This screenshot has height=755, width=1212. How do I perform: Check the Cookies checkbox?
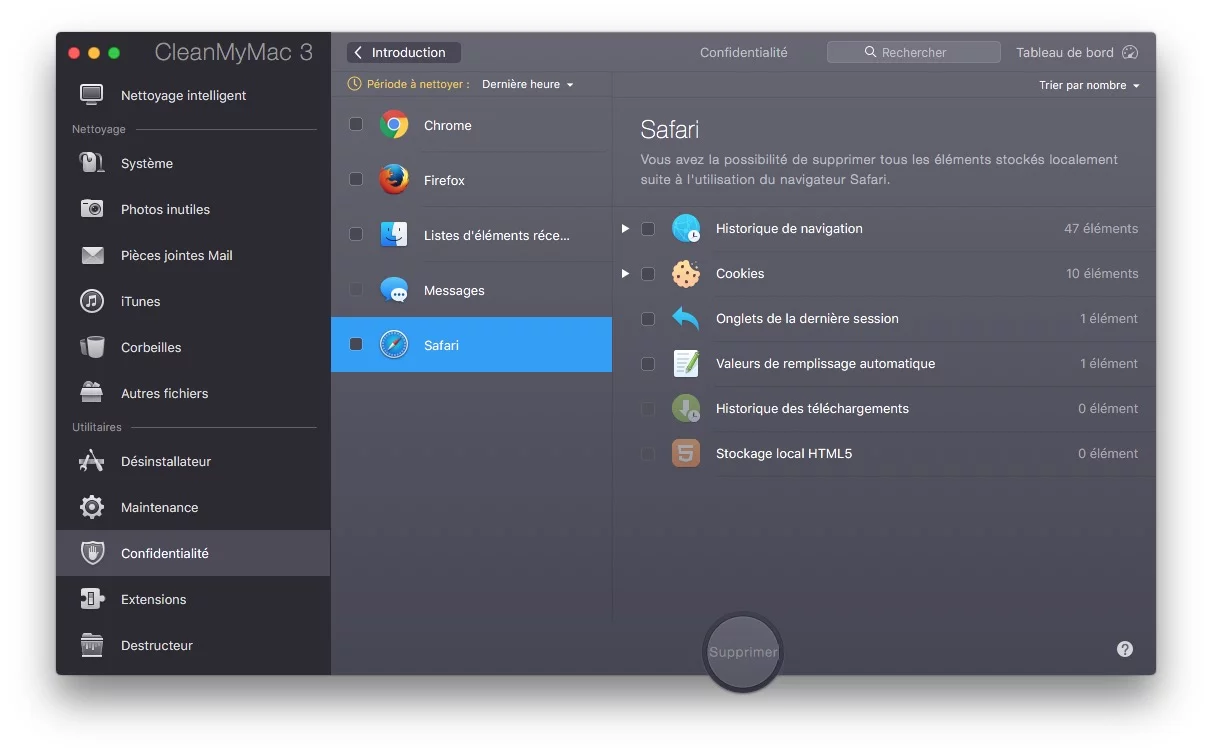(648, 274)
